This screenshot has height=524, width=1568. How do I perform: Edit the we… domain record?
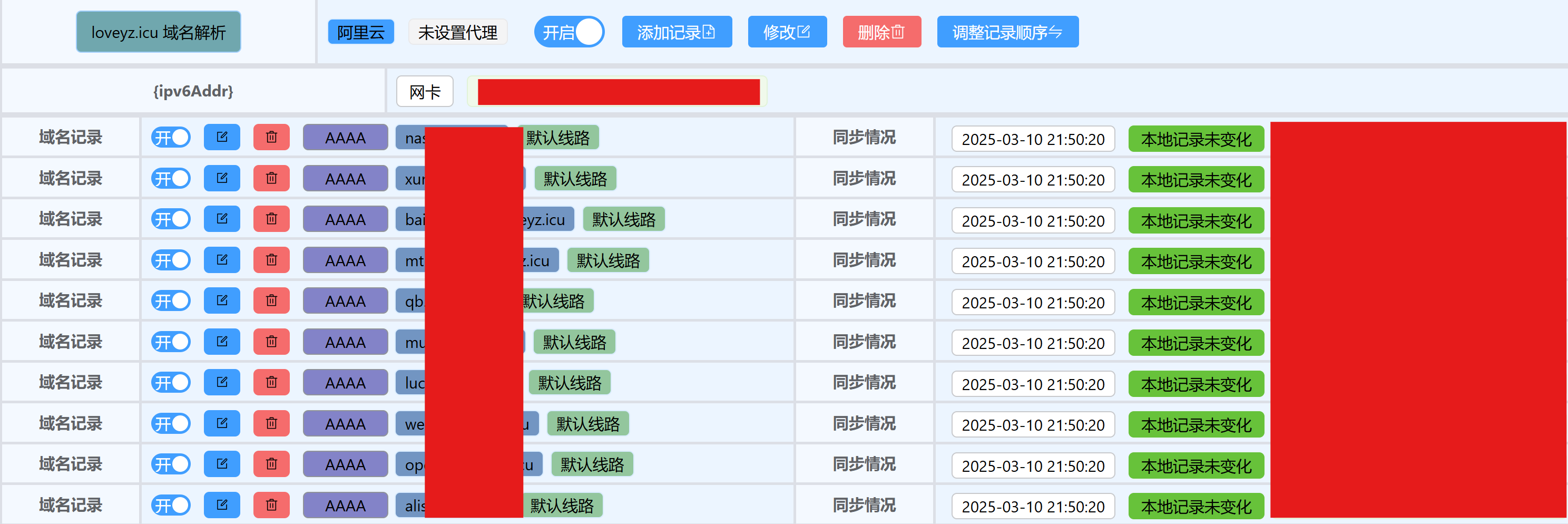point(222,423)
